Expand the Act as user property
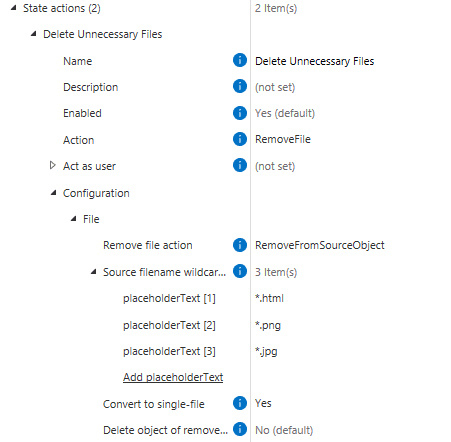451x442 pixels. (52, 165)
